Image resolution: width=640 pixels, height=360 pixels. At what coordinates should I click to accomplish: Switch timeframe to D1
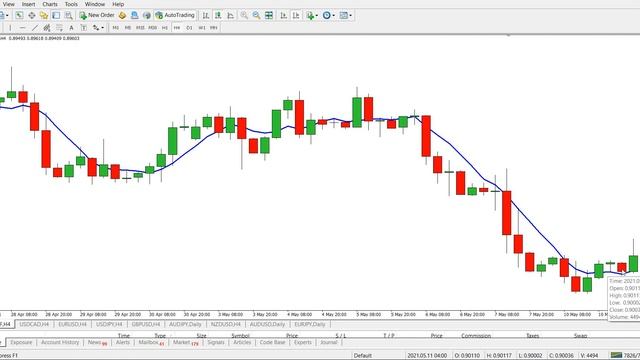189,28
